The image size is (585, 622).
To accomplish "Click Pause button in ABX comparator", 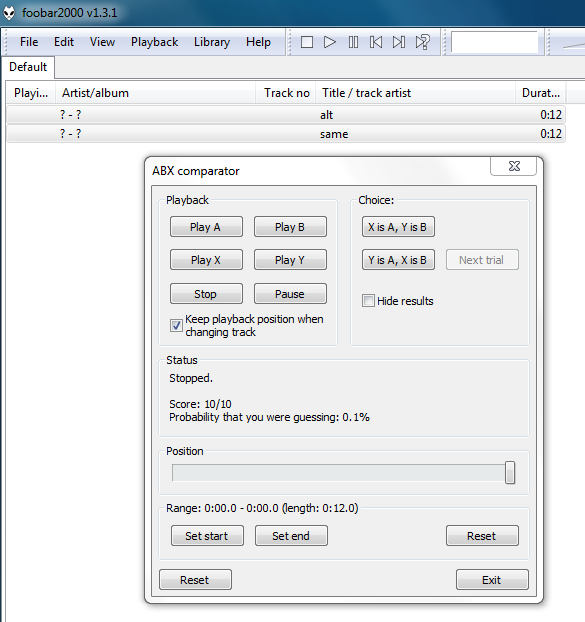I will [x=290, y=294].
